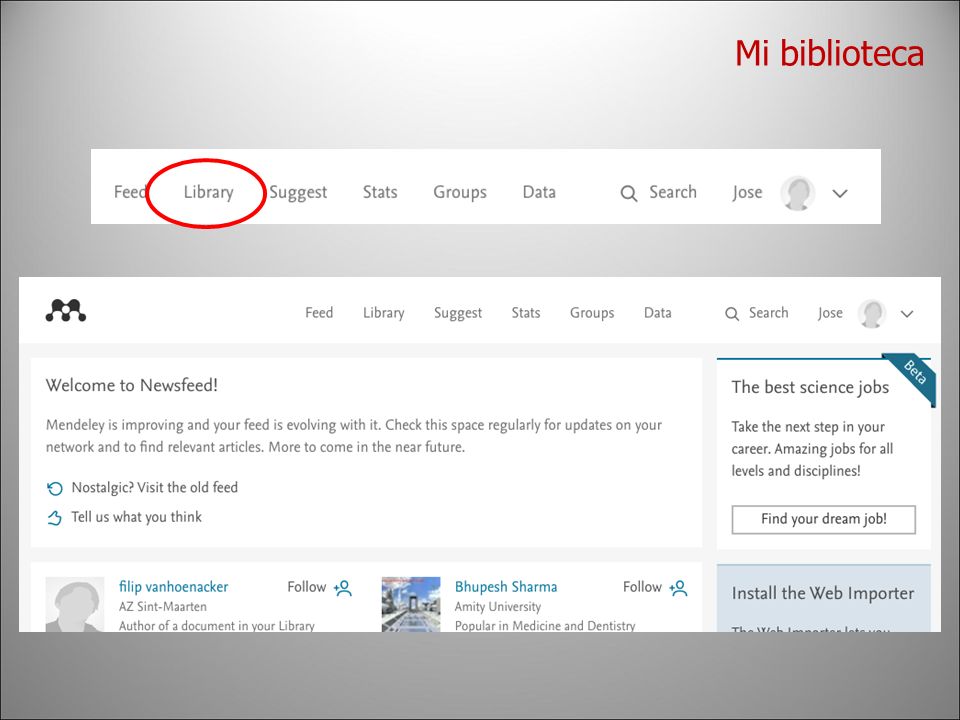Click the Welcome to Newsfeed! heading
This screenshot has width=960, height=720.
click(x=132, y=385)
